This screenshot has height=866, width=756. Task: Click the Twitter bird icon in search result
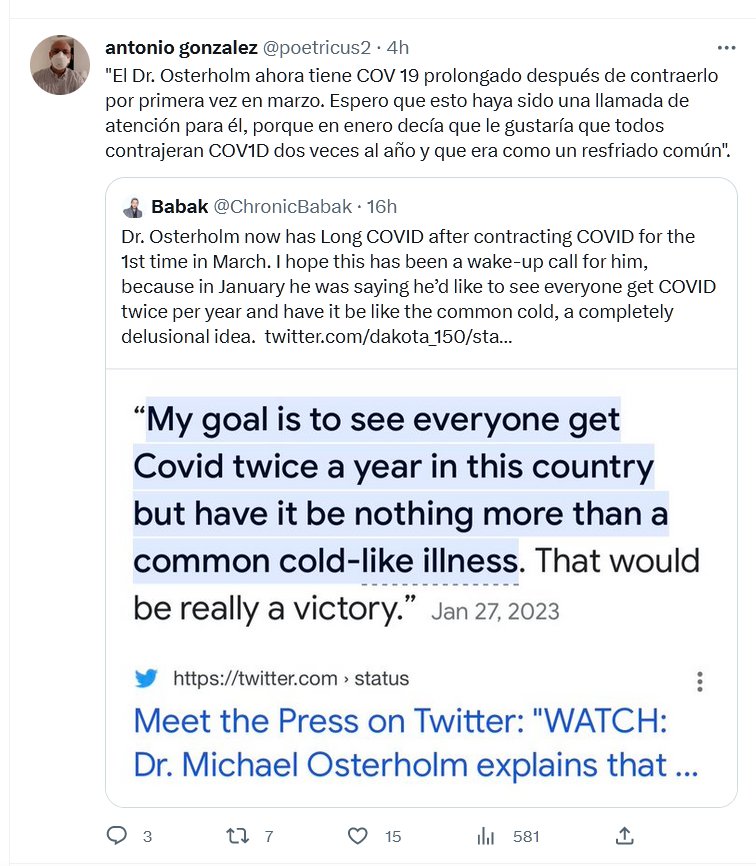coord(146,679)
